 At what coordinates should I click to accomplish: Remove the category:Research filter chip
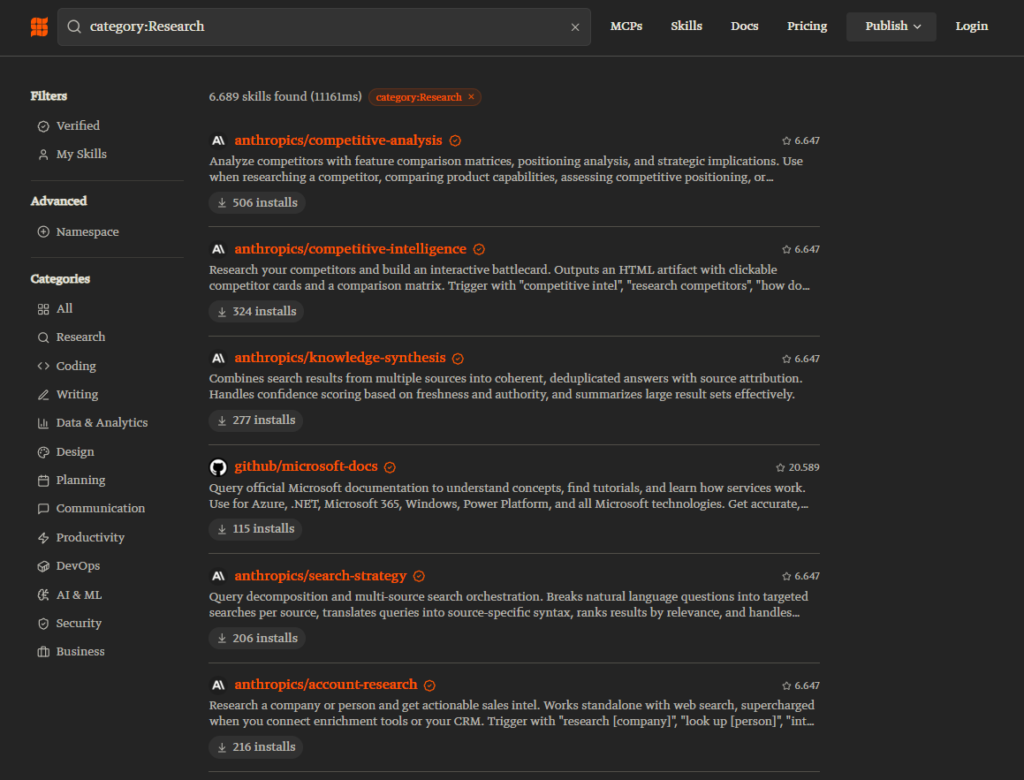(471, 97)
